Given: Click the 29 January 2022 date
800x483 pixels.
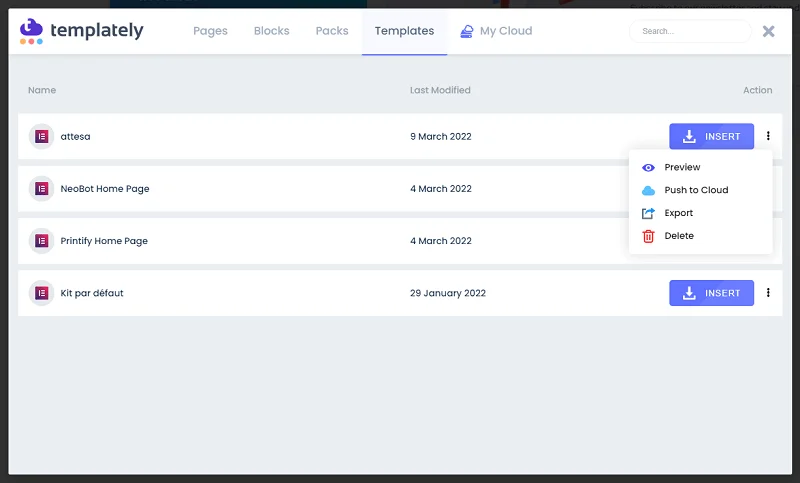Looking at the screenshot, I should point(448,293).
